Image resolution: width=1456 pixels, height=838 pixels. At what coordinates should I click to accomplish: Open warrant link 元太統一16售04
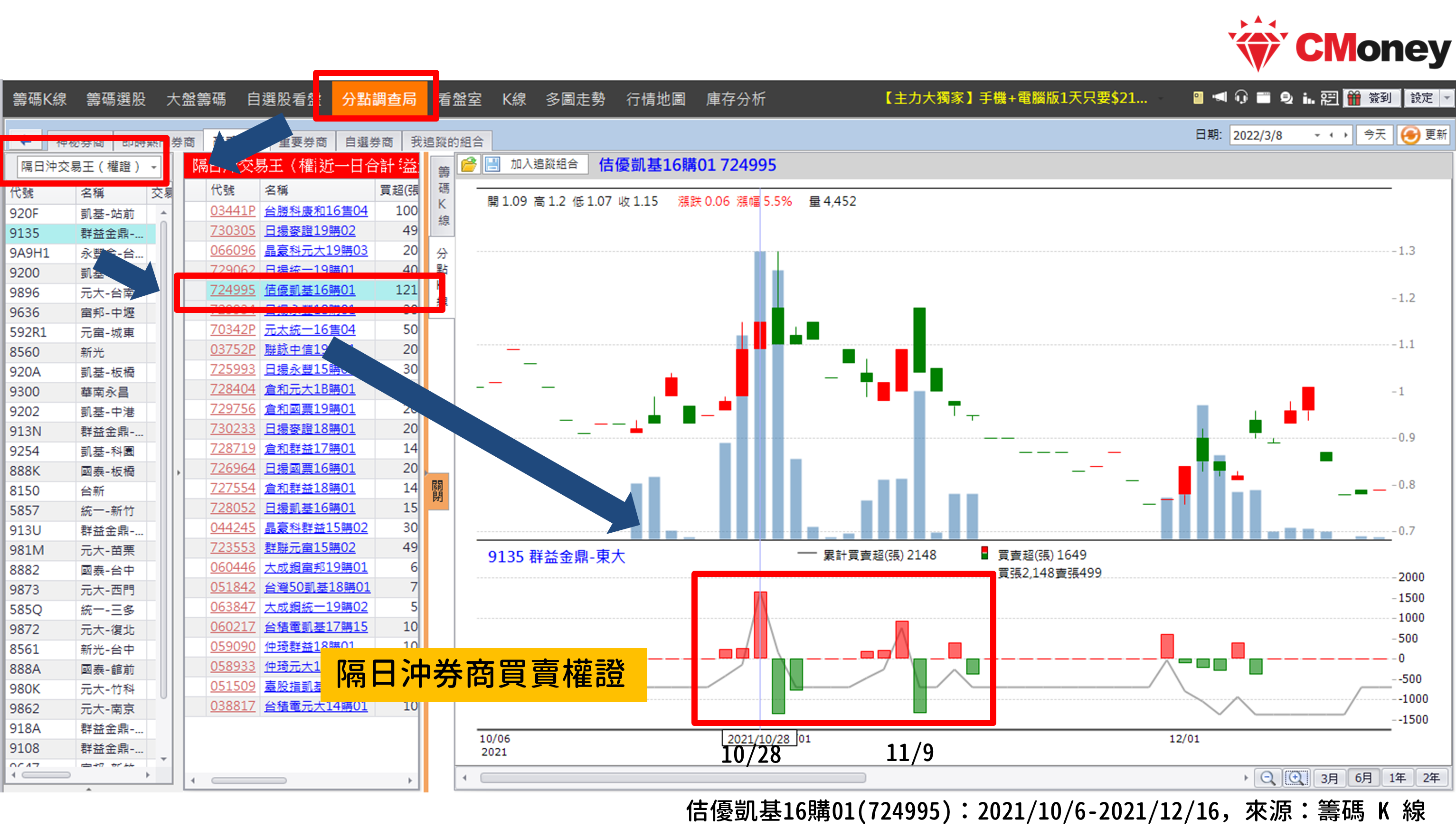click(310, 330)
